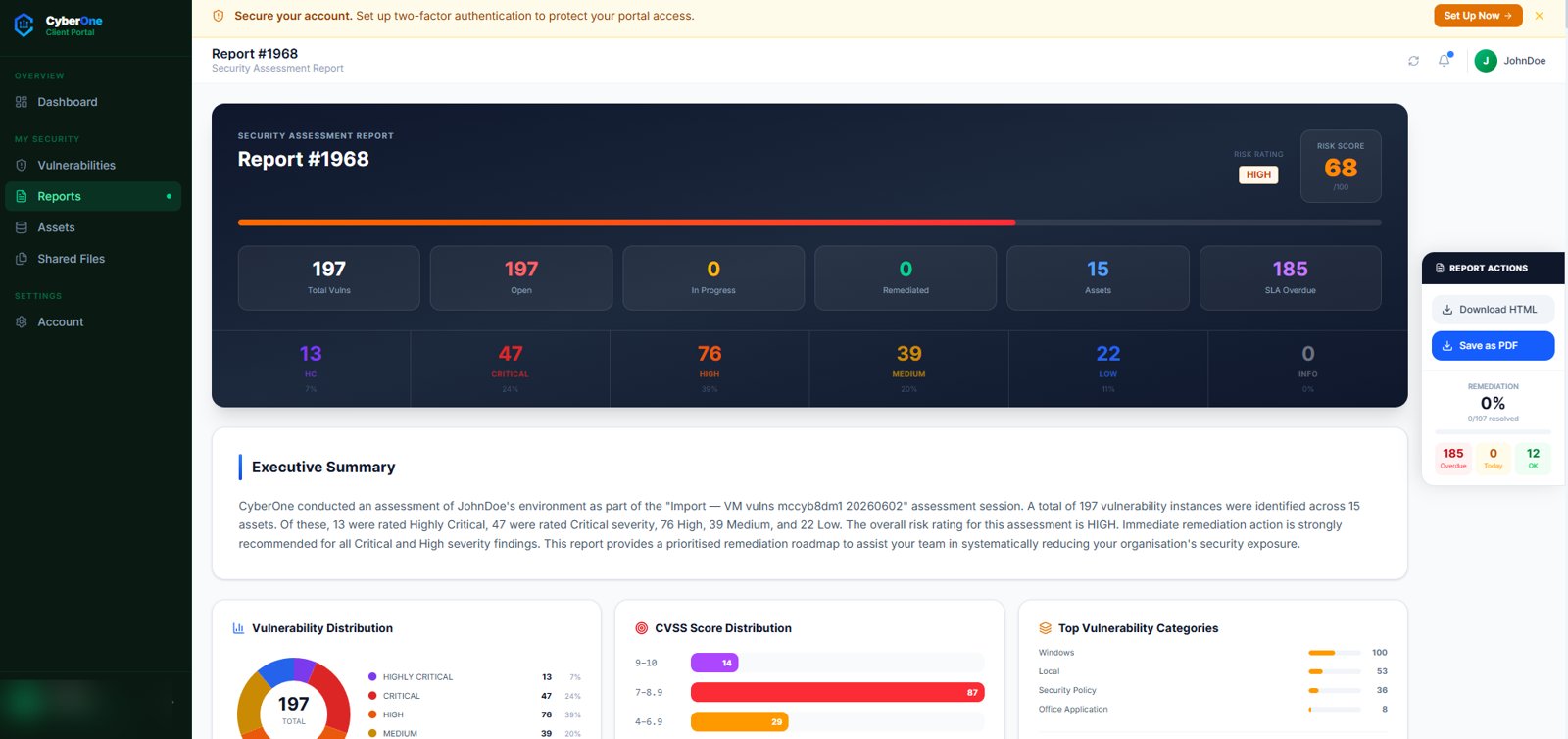Click the Local category row
Screen dimensions: 1568x739
point(1213,671)
